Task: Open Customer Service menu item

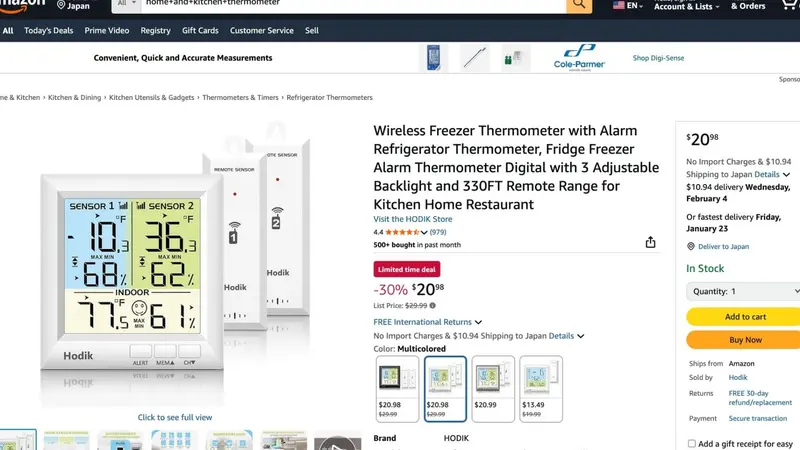Action: (x=262, y=31)
